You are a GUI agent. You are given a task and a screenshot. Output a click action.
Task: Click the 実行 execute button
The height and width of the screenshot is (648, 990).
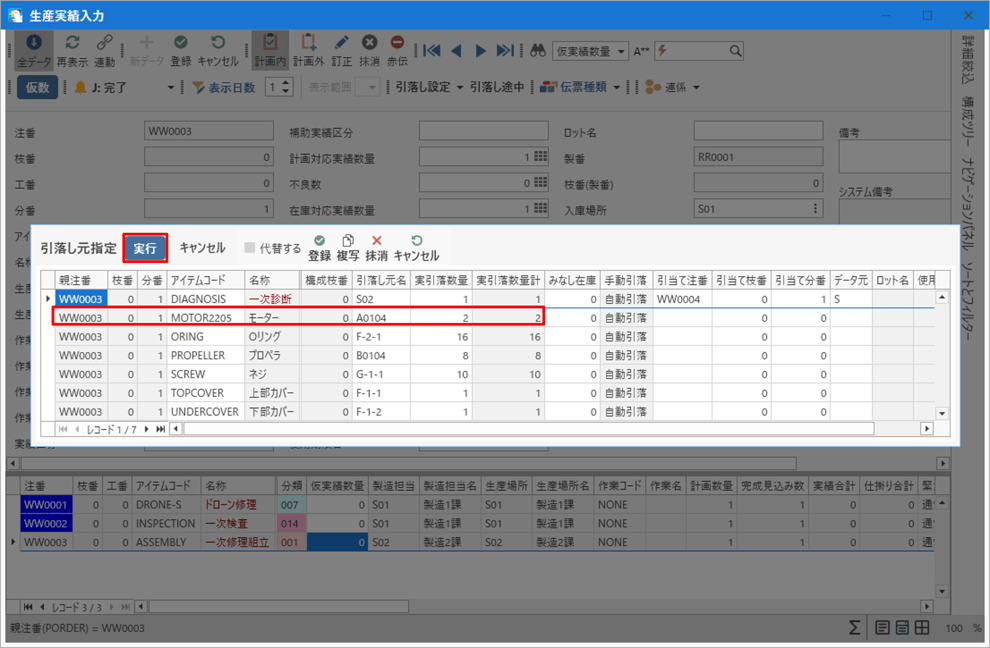click(x=145, y=248)
